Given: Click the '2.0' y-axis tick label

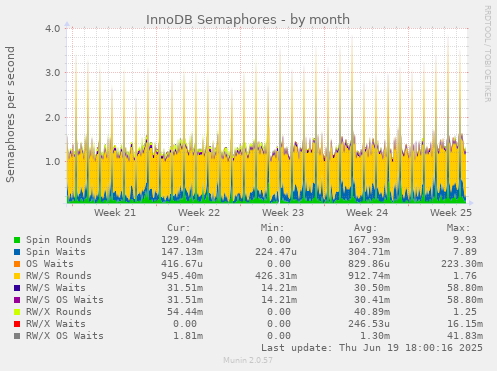Looking at the screenshot, I should (x=53, y=117).
